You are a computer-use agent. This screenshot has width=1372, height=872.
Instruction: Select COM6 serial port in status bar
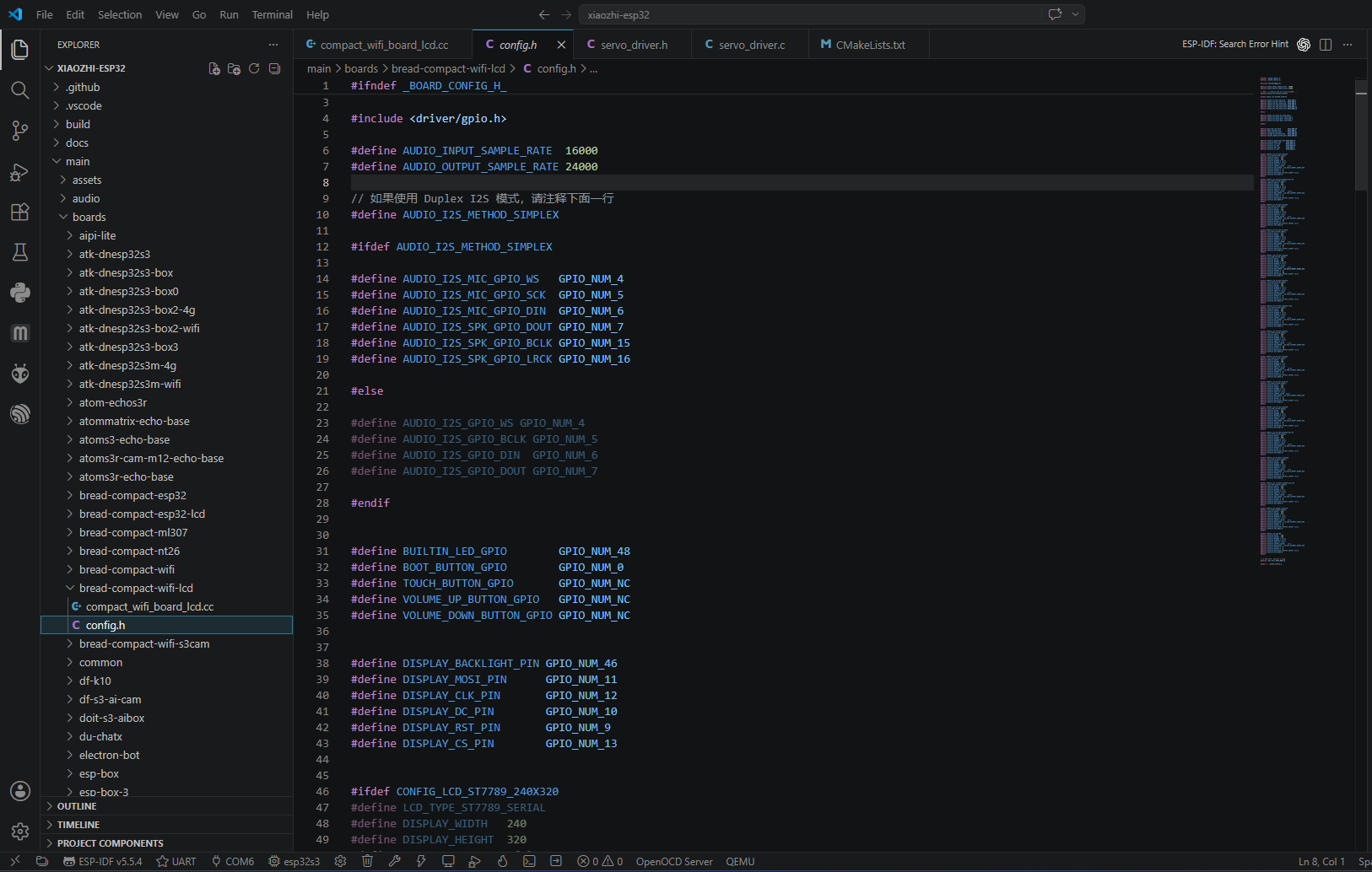(233, 861)
